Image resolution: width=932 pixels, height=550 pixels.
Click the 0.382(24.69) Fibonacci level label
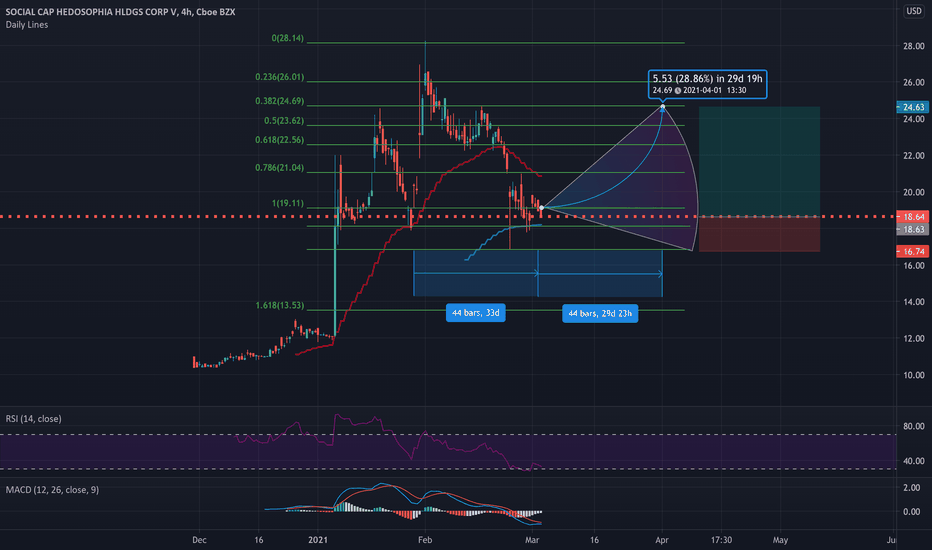(279, 101)
